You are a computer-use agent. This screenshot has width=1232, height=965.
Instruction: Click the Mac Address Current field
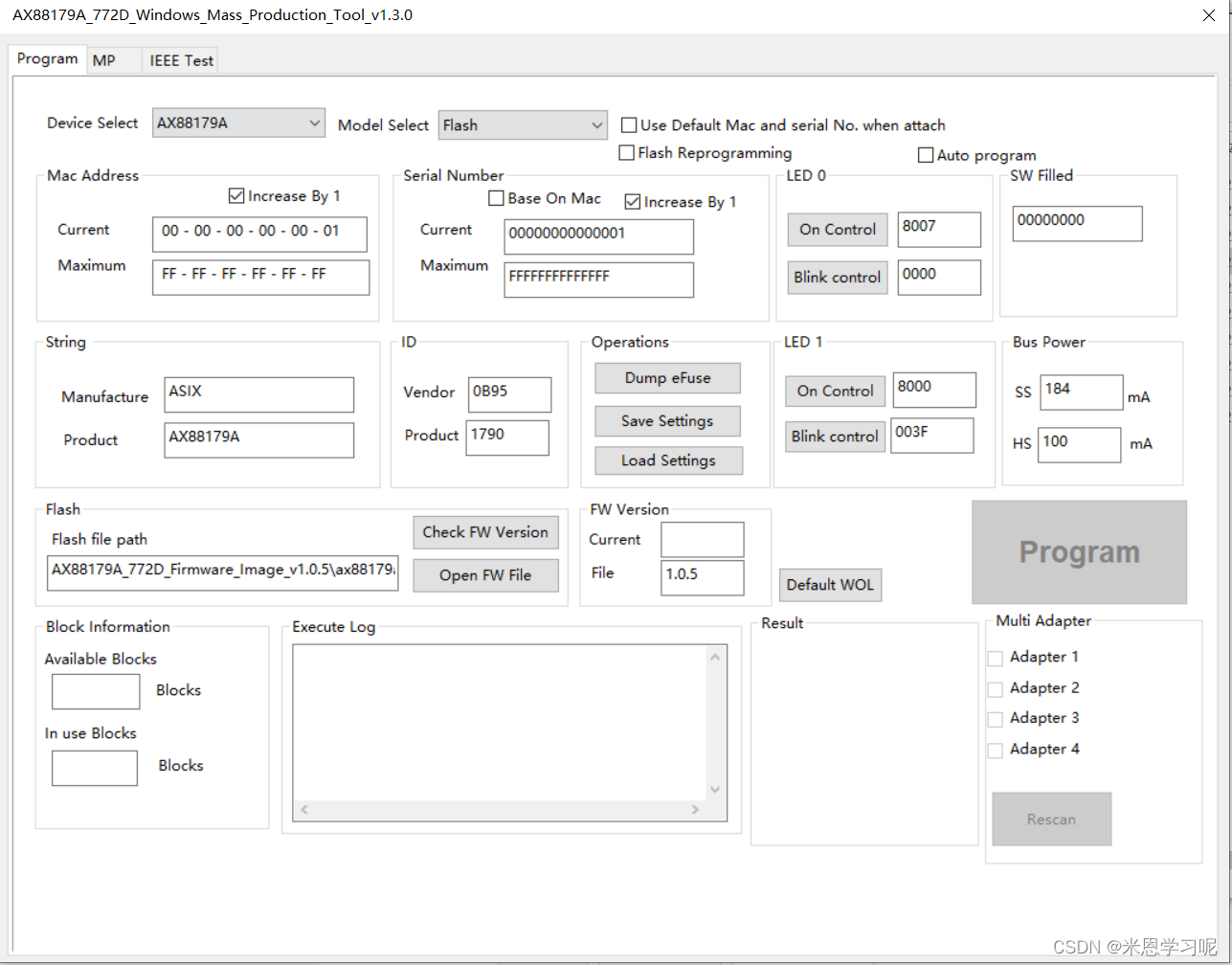(259, 235)
